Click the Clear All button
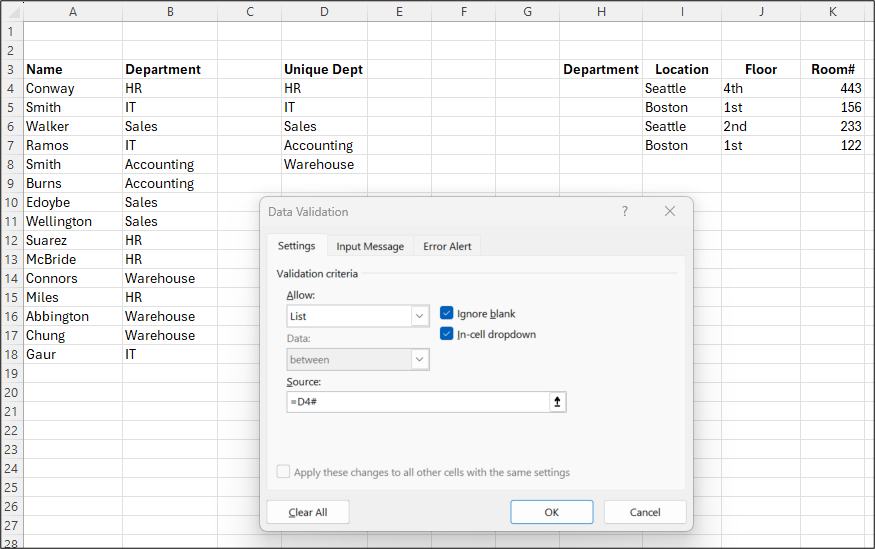This screenshot has width=875, height=549. (x=307, y=512)
